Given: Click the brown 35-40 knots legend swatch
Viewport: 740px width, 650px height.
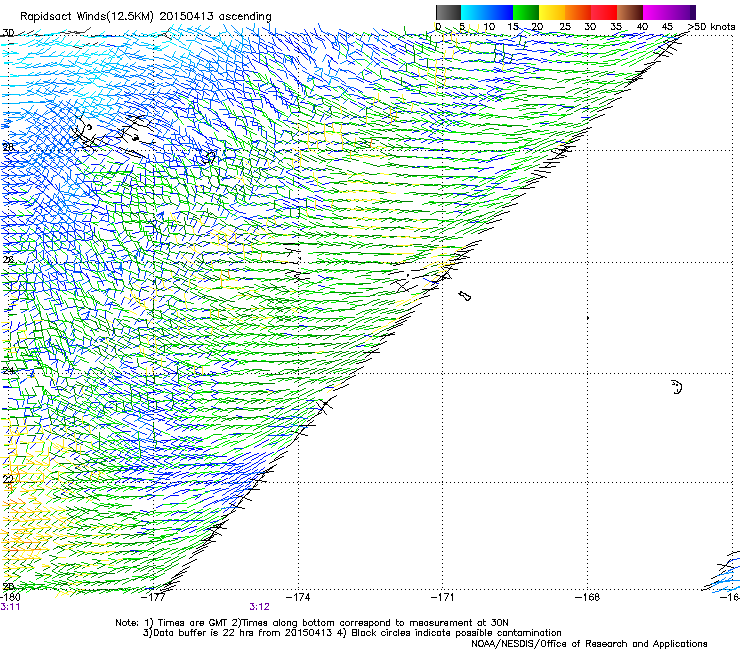Looking at the screenshot, I should pyautogui.click(x=630, y=12).
